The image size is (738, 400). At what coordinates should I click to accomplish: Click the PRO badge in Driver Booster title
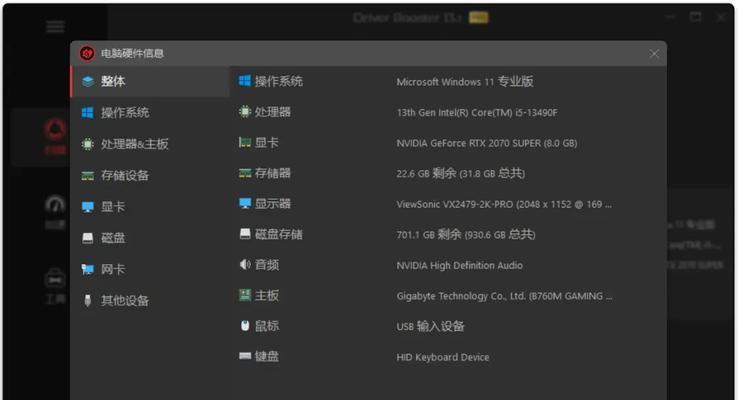(479, 18)
